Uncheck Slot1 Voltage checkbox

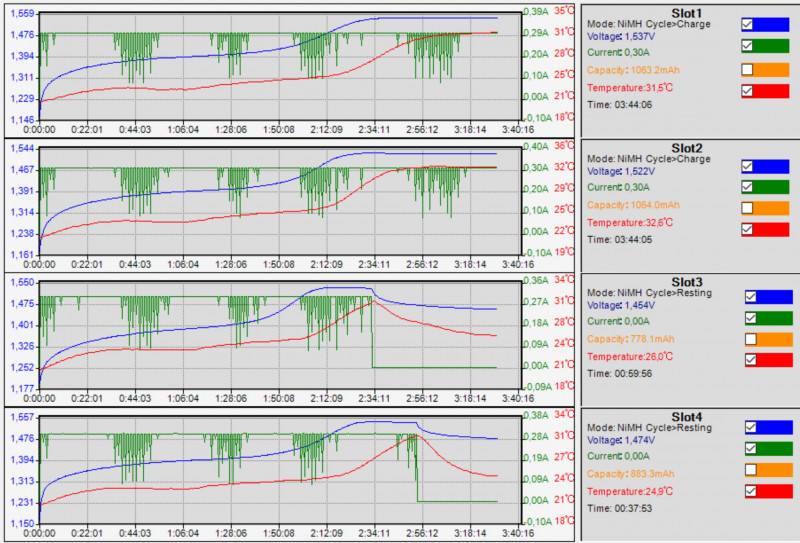[747, 23]
